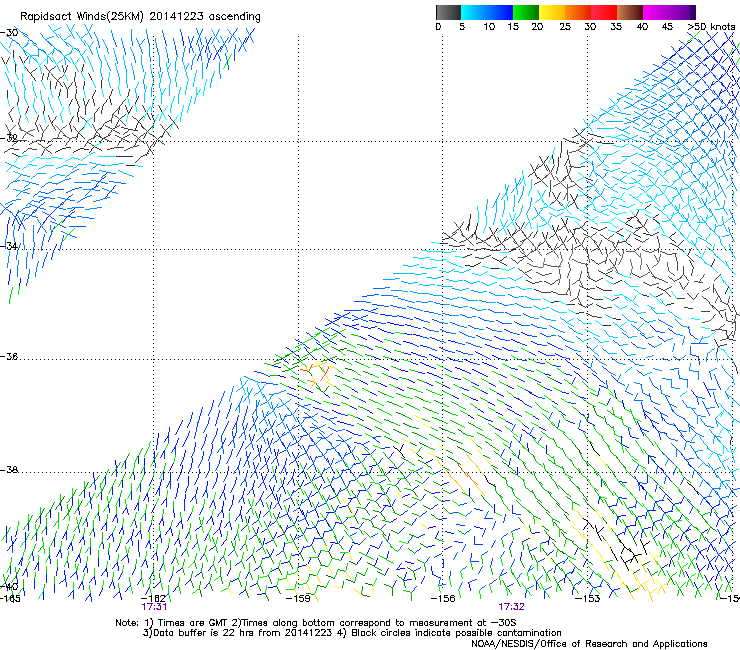Click the '>50 knots' legend label
The height and width of the screenshot is (650, 740).
[711, 27]
